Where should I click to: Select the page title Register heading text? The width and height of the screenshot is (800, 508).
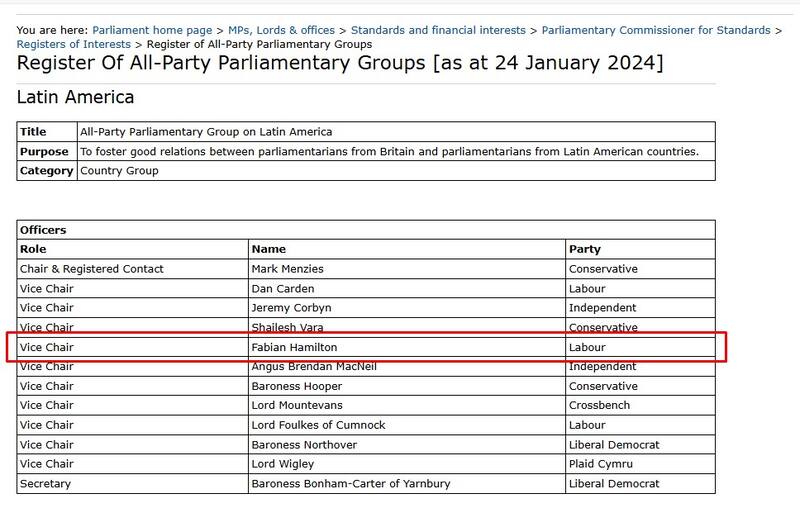340,63
